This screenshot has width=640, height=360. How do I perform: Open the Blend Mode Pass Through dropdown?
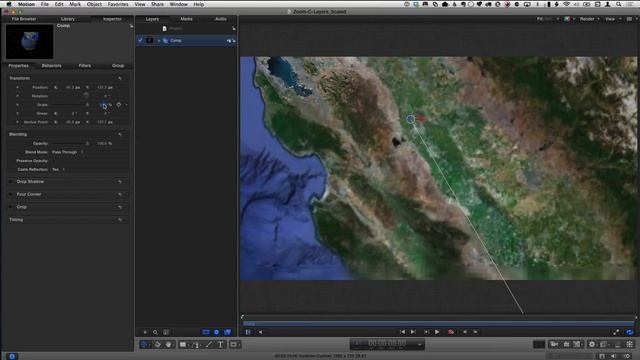(68, 152)
